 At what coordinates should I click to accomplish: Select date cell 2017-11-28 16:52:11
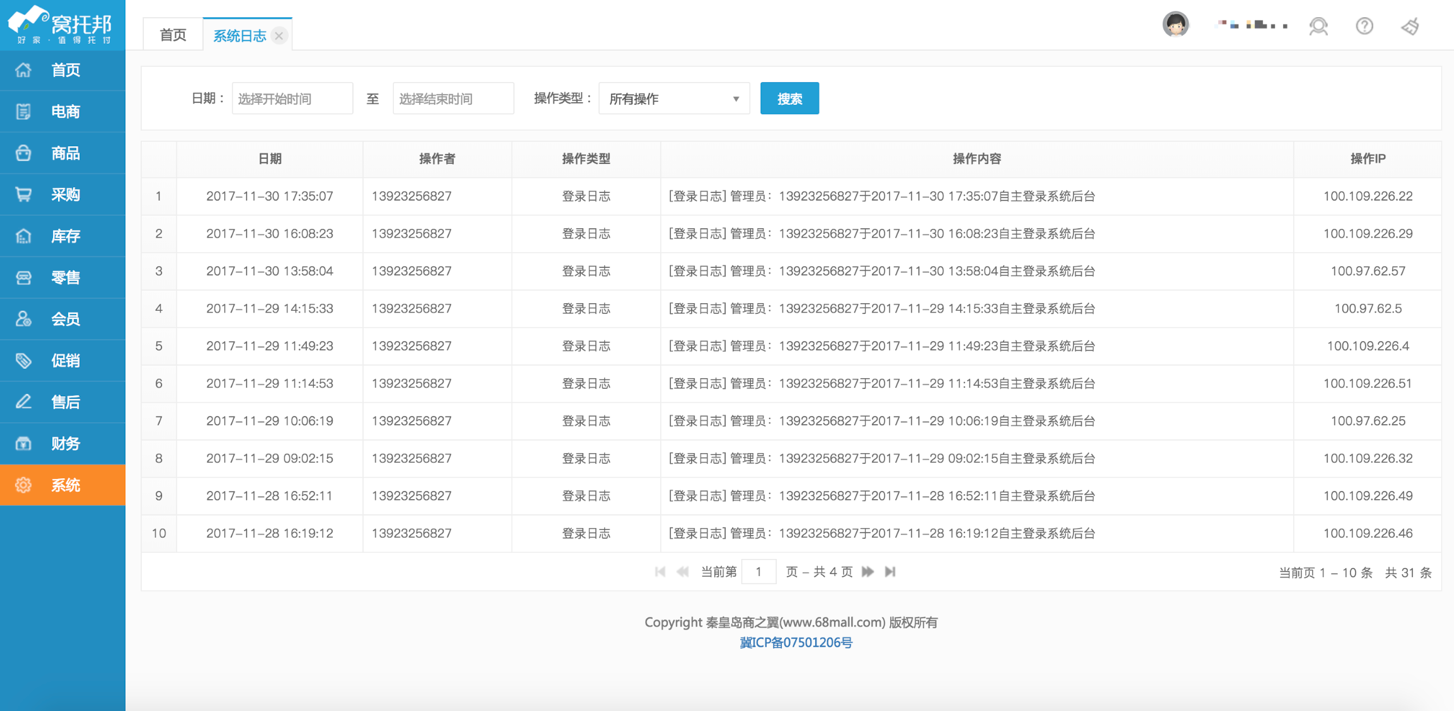[x=270, y=496]
